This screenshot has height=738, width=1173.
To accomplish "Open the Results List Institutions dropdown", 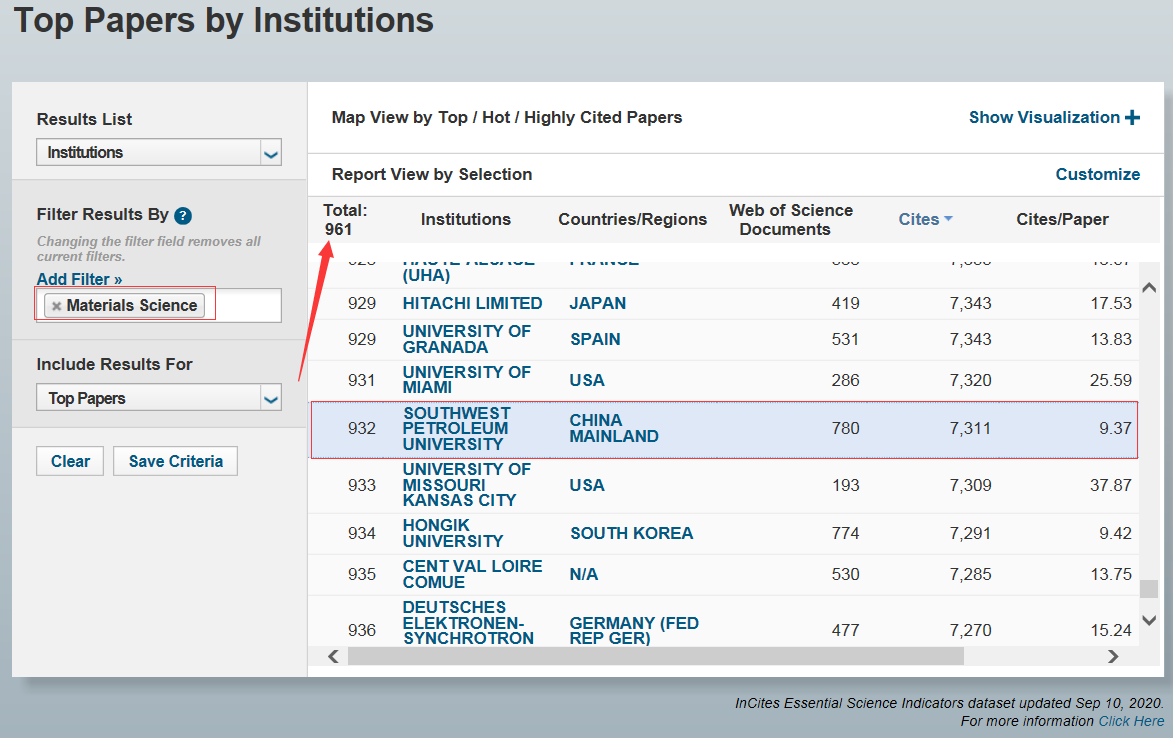I will (159, 153).
